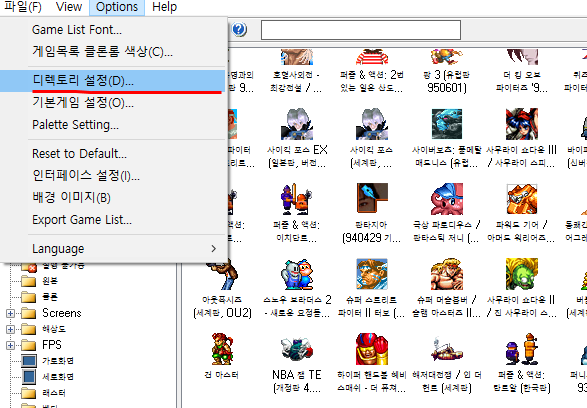This screenshot has height=408, width=587.
Task: Select 퍼즐 & 액션: 이치단트 game icon
Action: click(x=297, y=199)
